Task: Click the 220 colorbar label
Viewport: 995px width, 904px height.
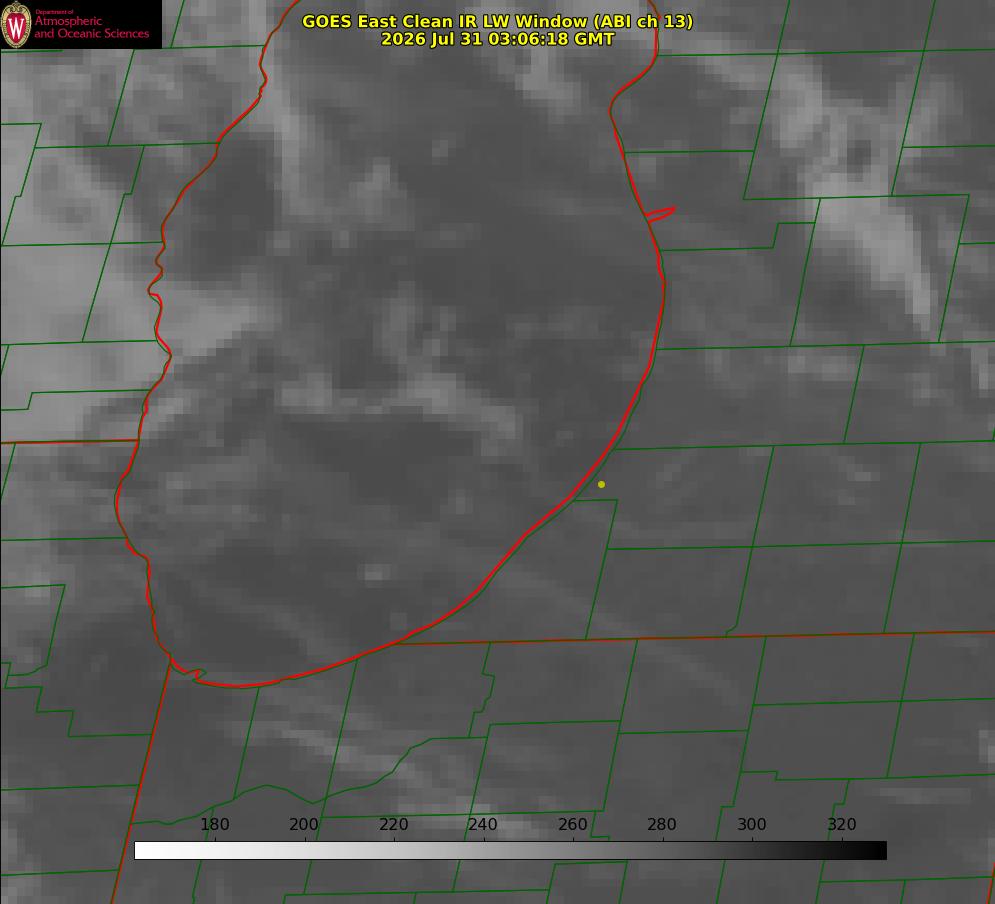Action: [393, 824]
